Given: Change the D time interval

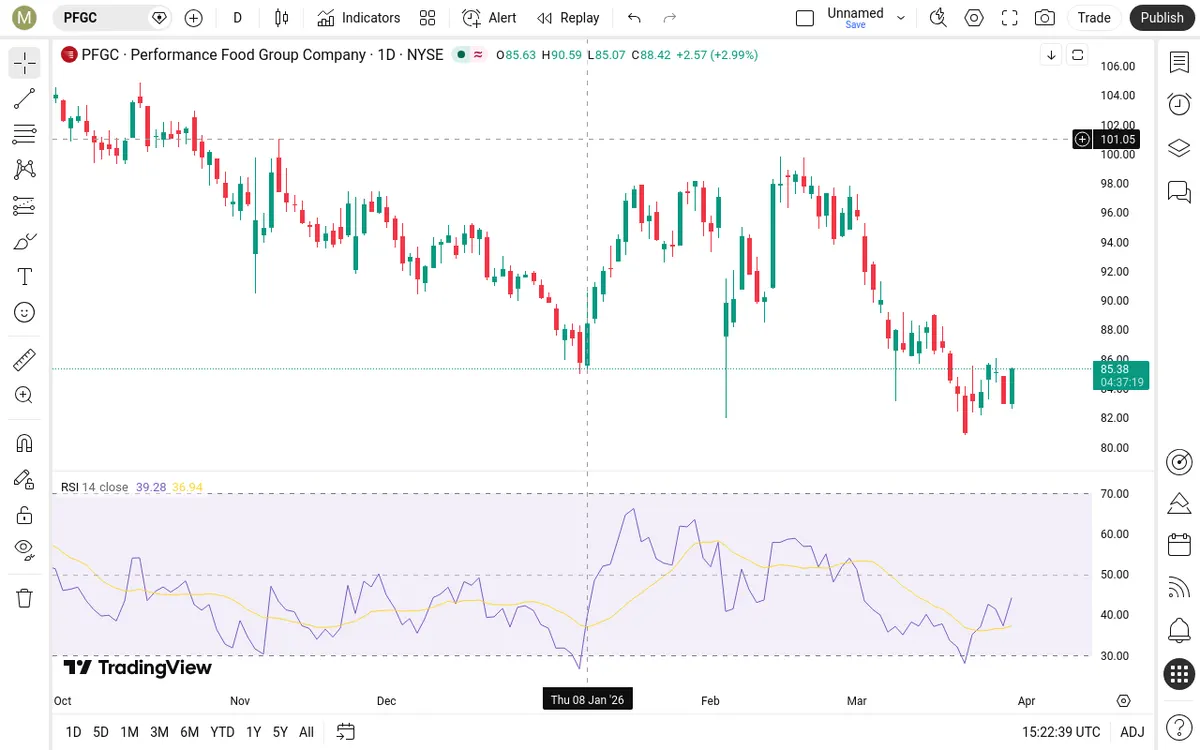Looking at the screenshot, I should pyautogui.click(x=237, y=17).
